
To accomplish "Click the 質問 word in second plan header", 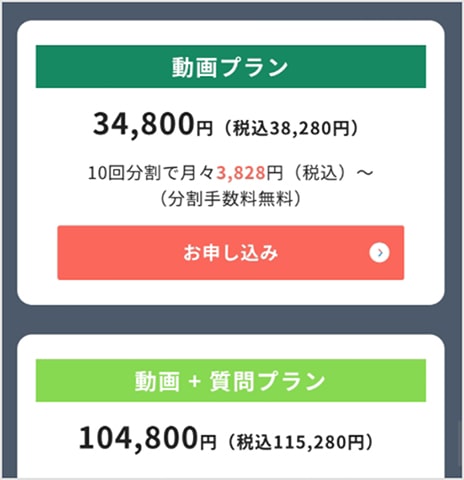I will [232, 381].
